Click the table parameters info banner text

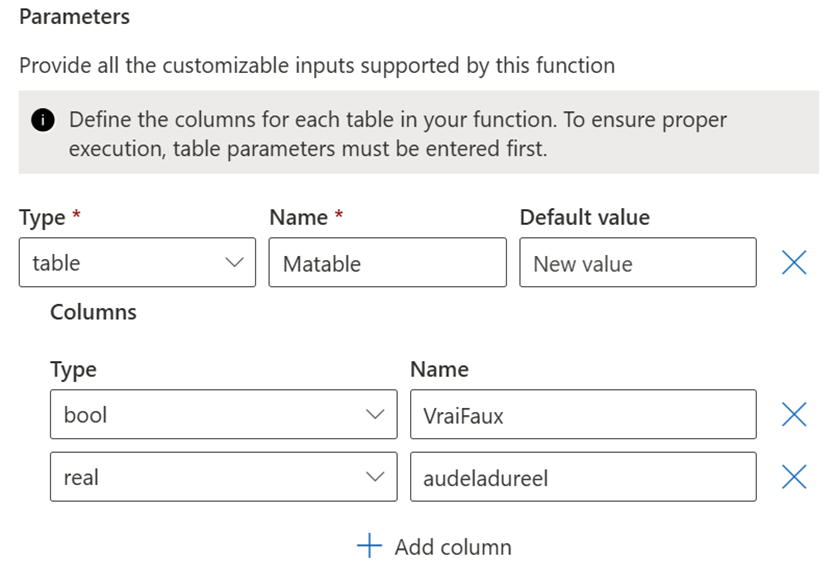tap(400, 133)
